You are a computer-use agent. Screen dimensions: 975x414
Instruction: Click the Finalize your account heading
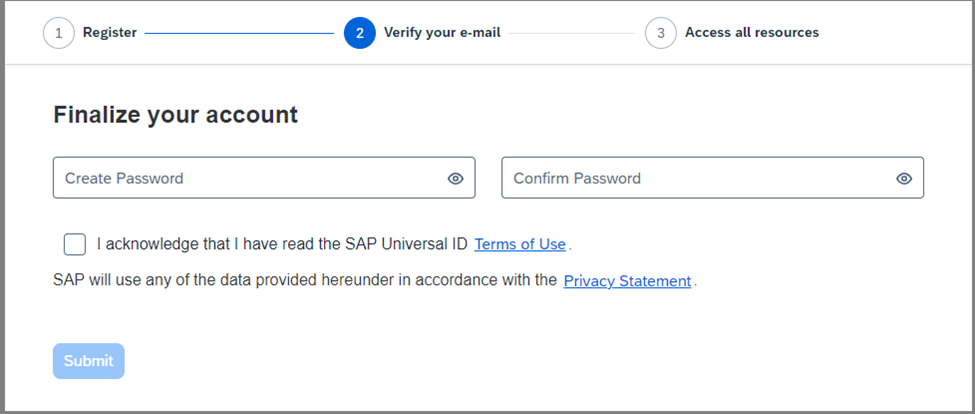point(175,115)
